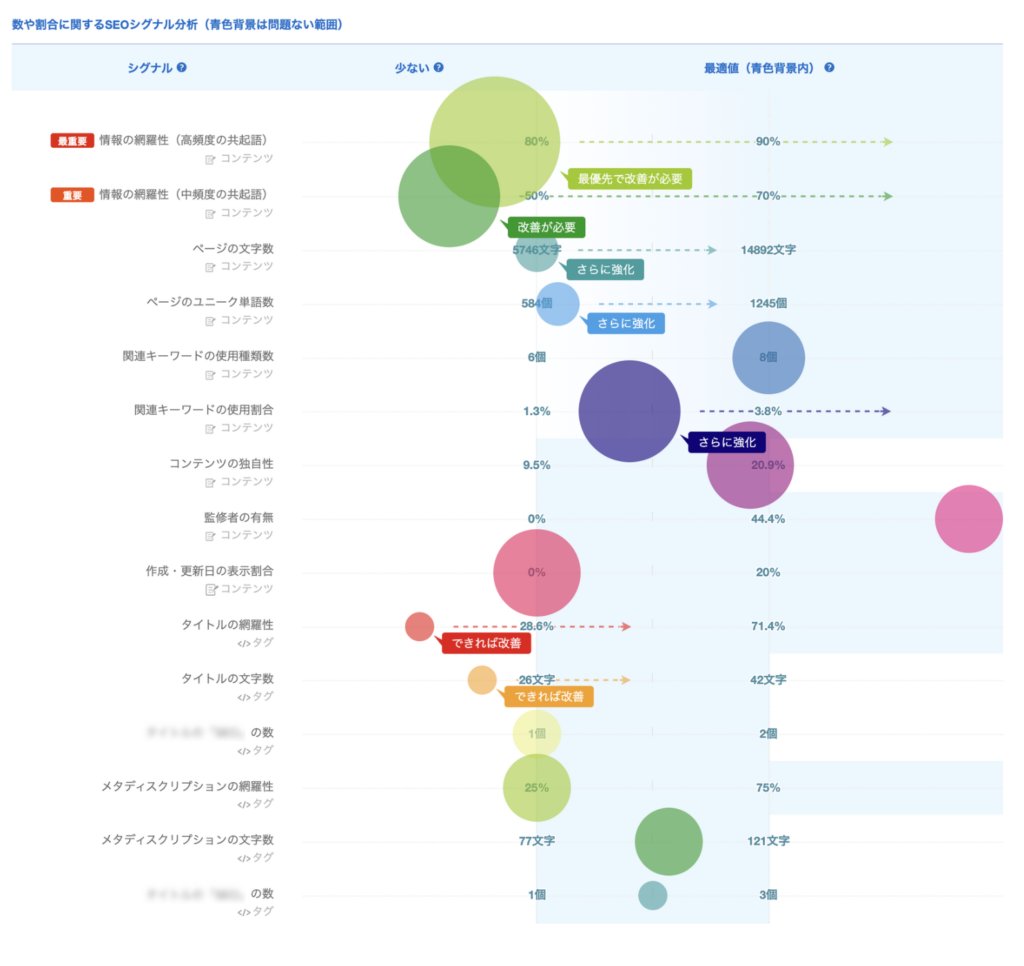The height and width of the screenshot is (966, 1024).
Task: Click the 重要 orange badge
Action: pyautogui.click(x=72, y=195)
